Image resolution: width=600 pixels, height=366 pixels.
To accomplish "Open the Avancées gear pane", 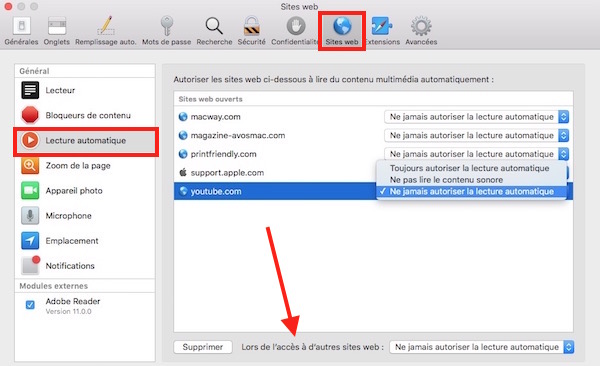I will click(421, 31).
